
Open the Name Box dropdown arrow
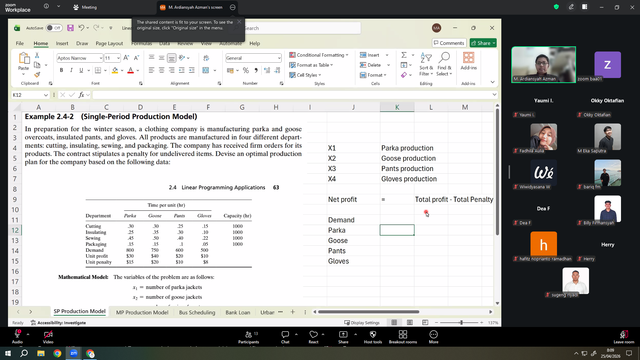[45, 95]
